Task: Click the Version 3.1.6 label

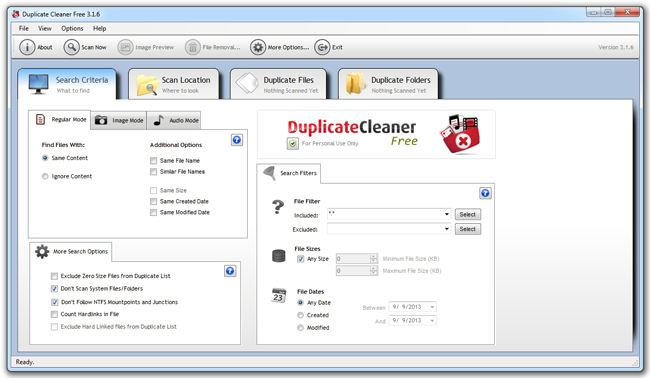Action: pos(616,47)
